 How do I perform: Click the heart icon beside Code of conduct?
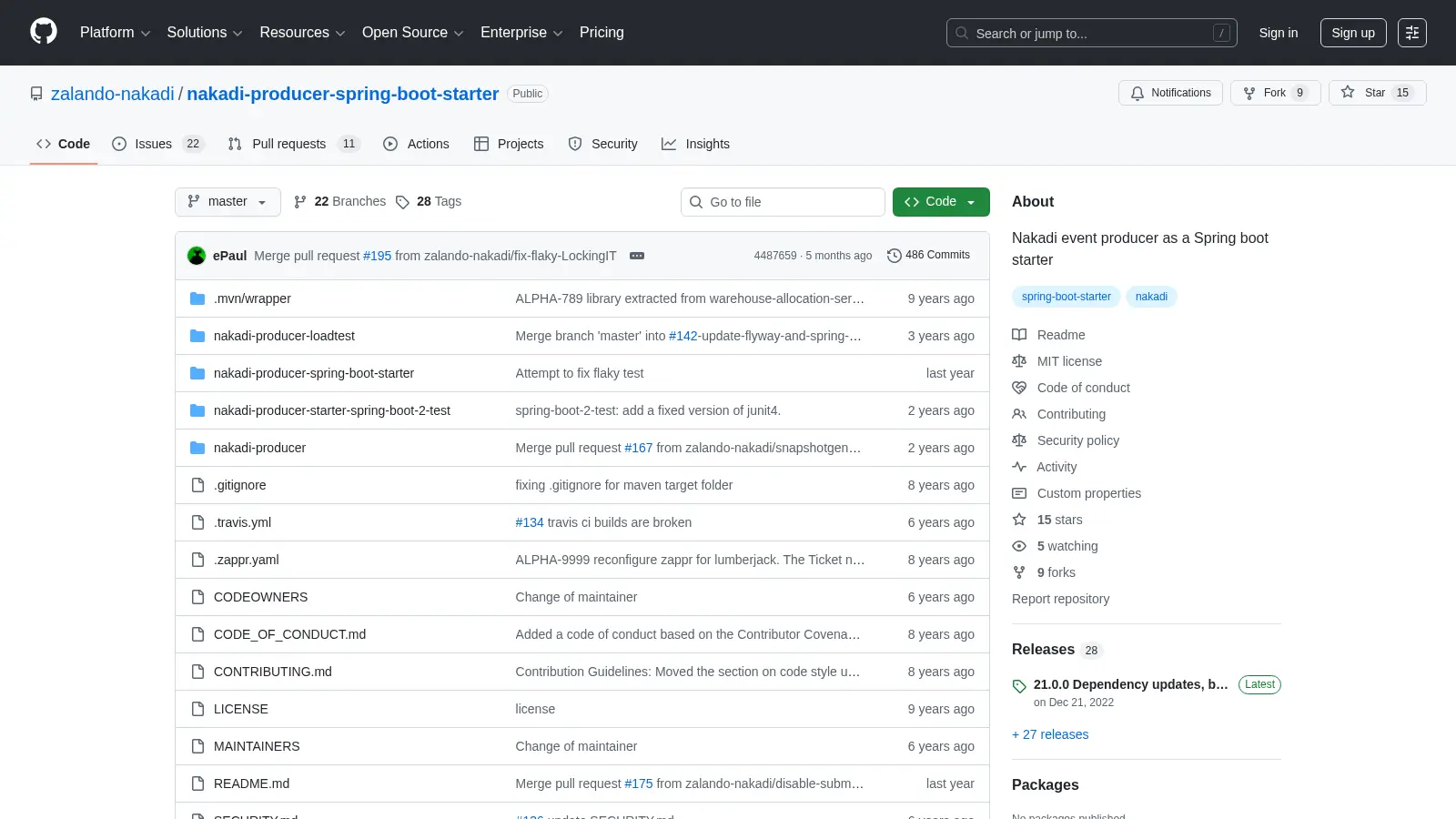[x=1019, y=388]
